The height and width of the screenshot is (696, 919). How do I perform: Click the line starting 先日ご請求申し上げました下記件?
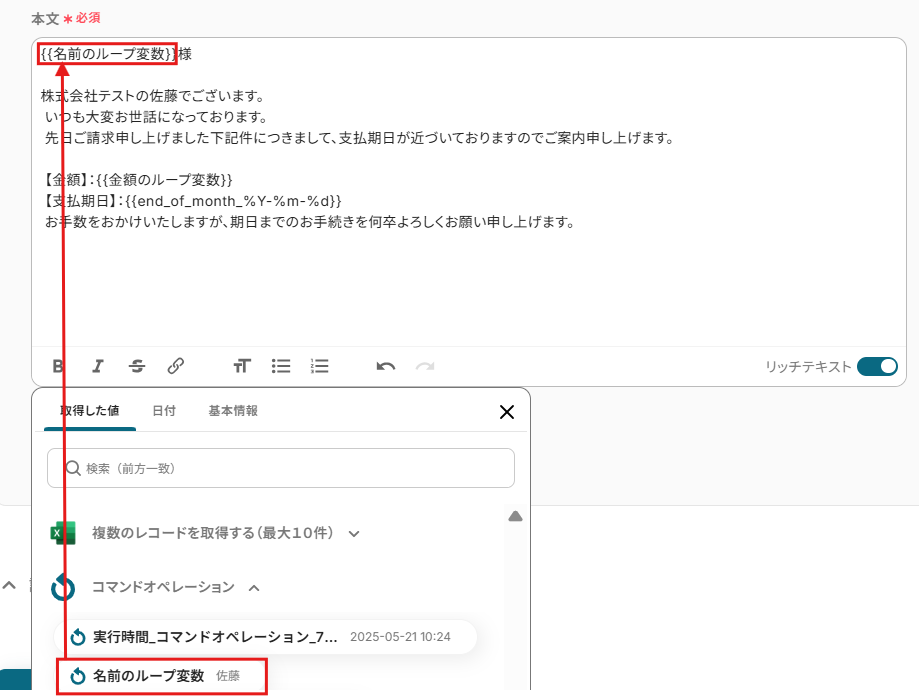359,138
